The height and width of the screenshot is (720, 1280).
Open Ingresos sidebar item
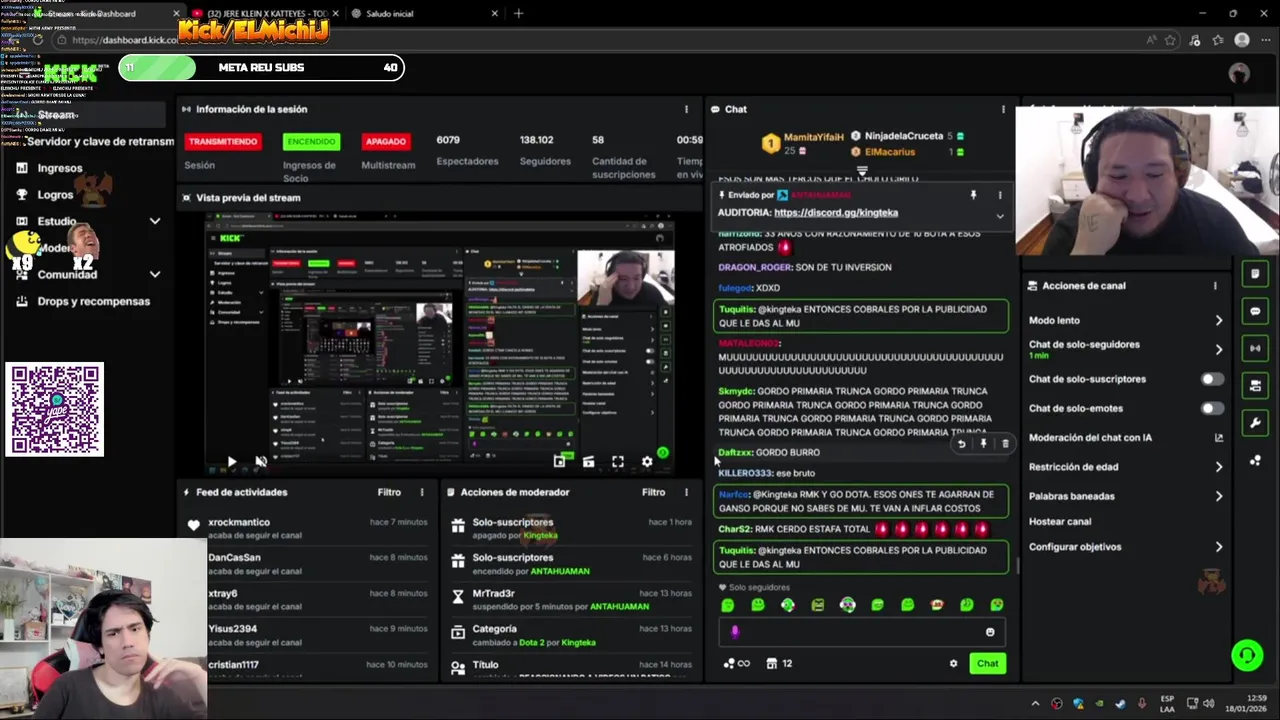[x=60, y=168]
